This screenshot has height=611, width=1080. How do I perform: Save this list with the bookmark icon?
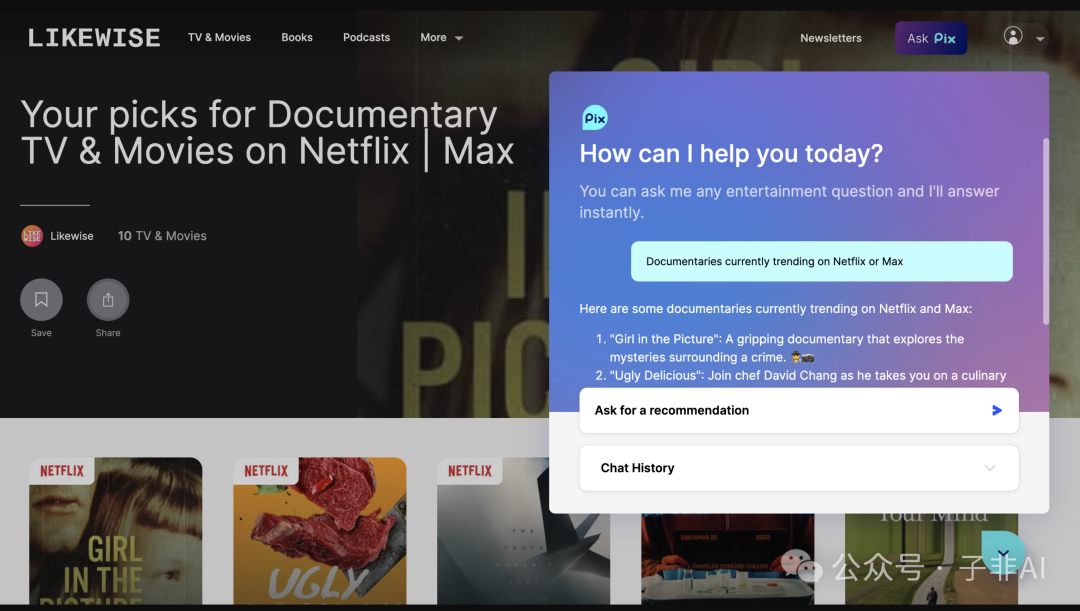[x=41, y=300]
